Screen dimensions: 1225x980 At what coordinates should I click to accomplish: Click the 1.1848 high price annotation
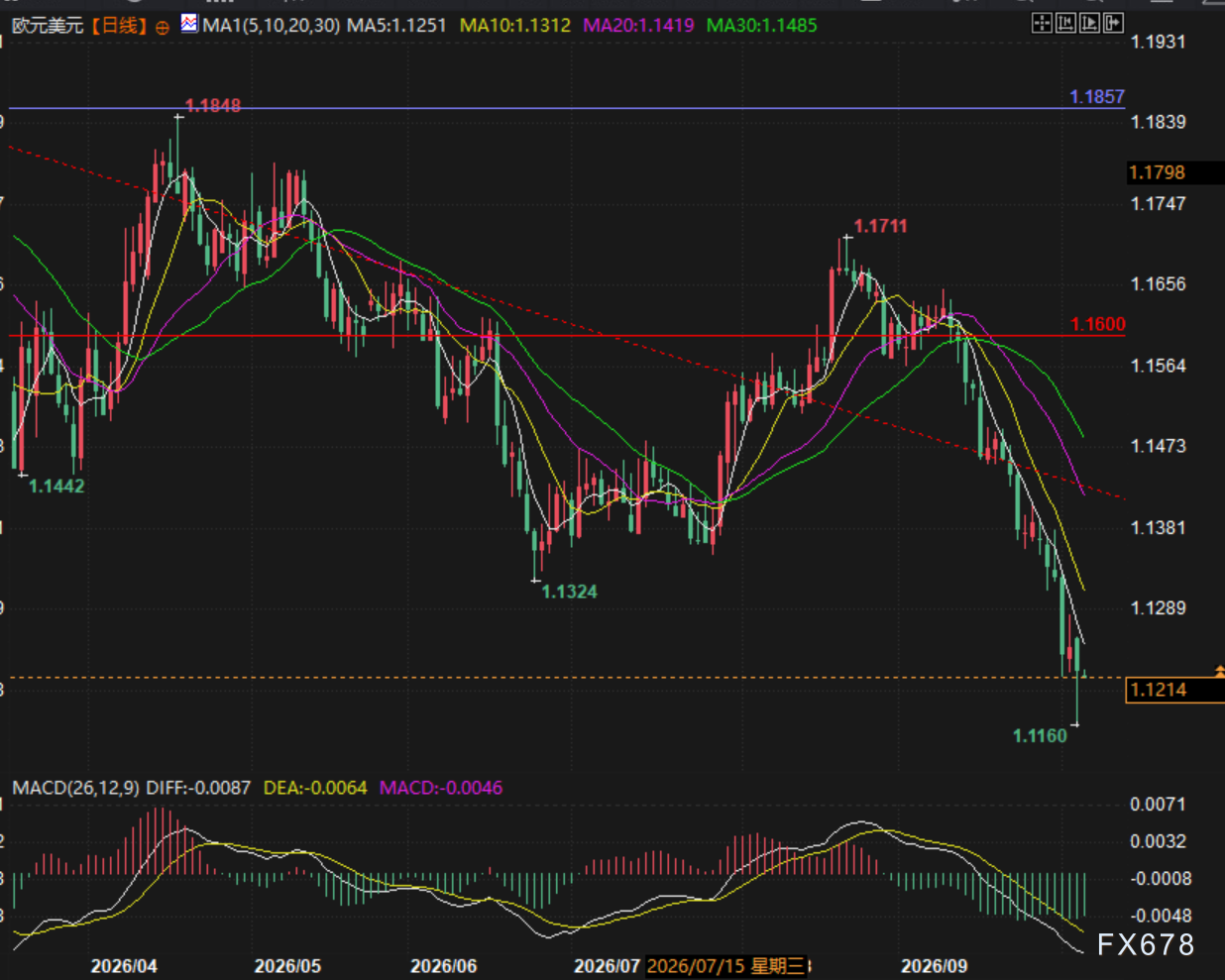(x=213, y=105)
